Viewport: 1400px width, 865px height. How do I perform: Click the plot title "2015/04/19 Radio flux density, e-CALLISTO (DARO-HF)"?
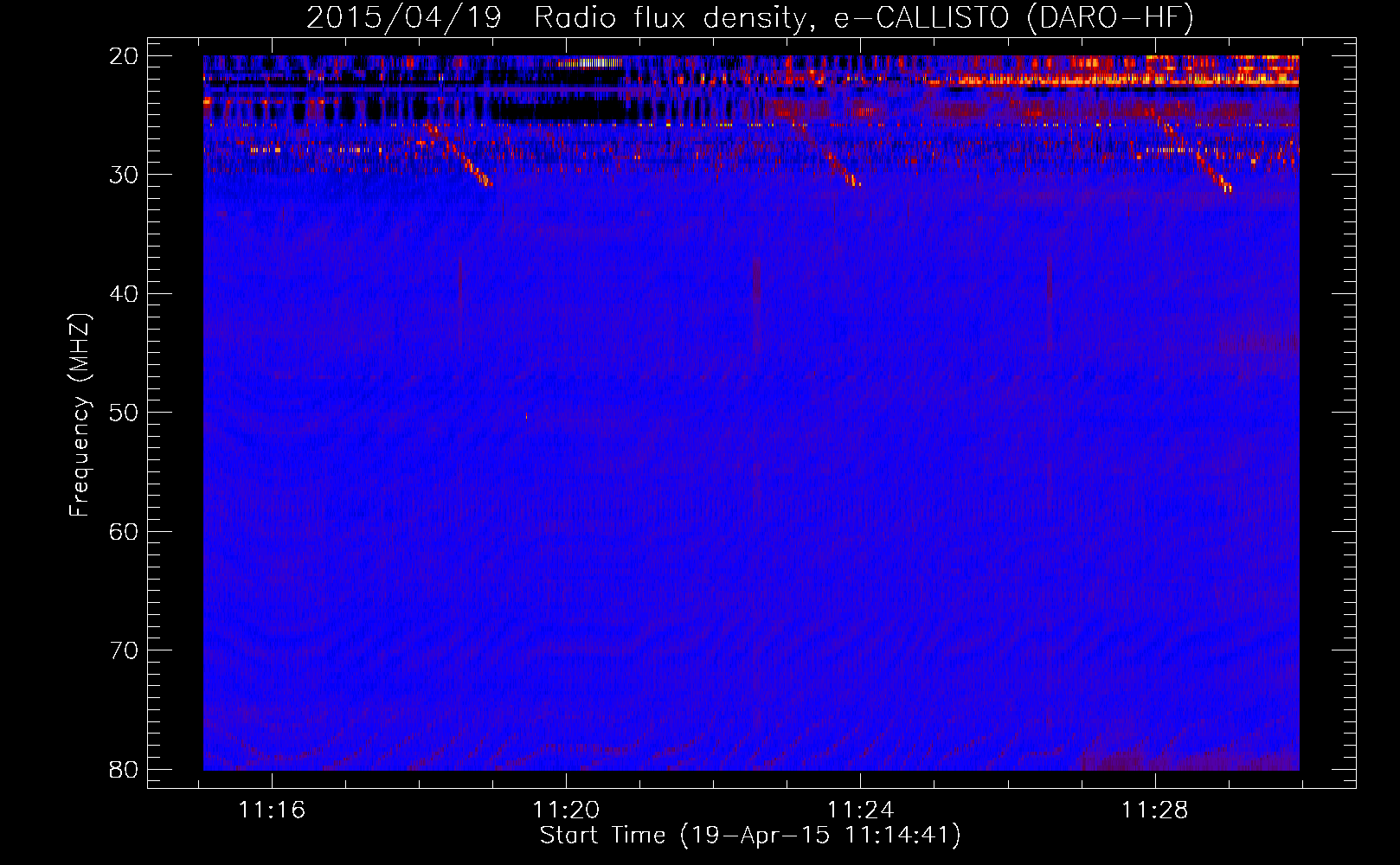pyautogui.click(x=750, y=17)
